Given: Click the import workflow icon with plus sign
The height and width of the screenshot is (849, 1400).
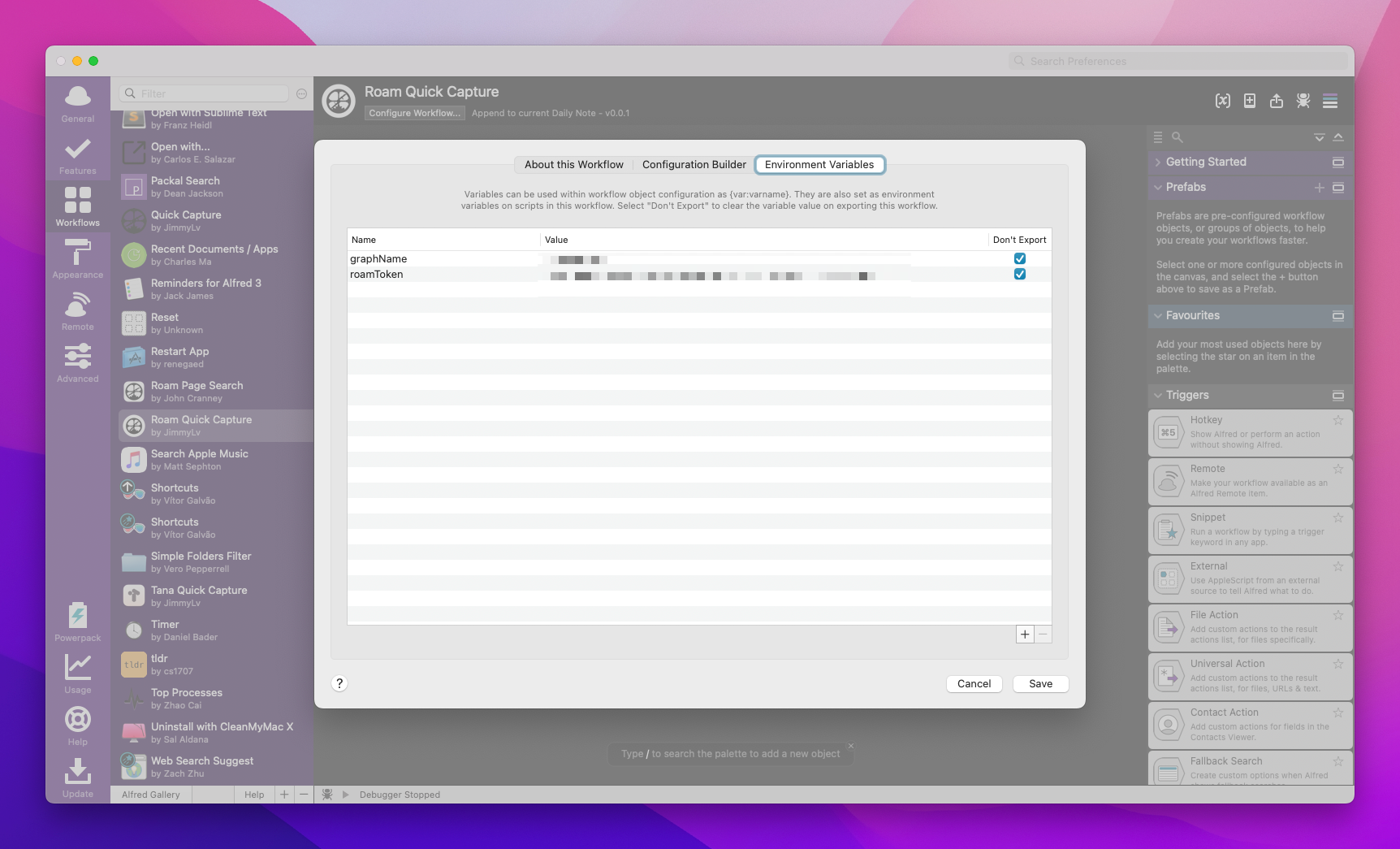Looking at the screenshot, I should (1250, 101).
